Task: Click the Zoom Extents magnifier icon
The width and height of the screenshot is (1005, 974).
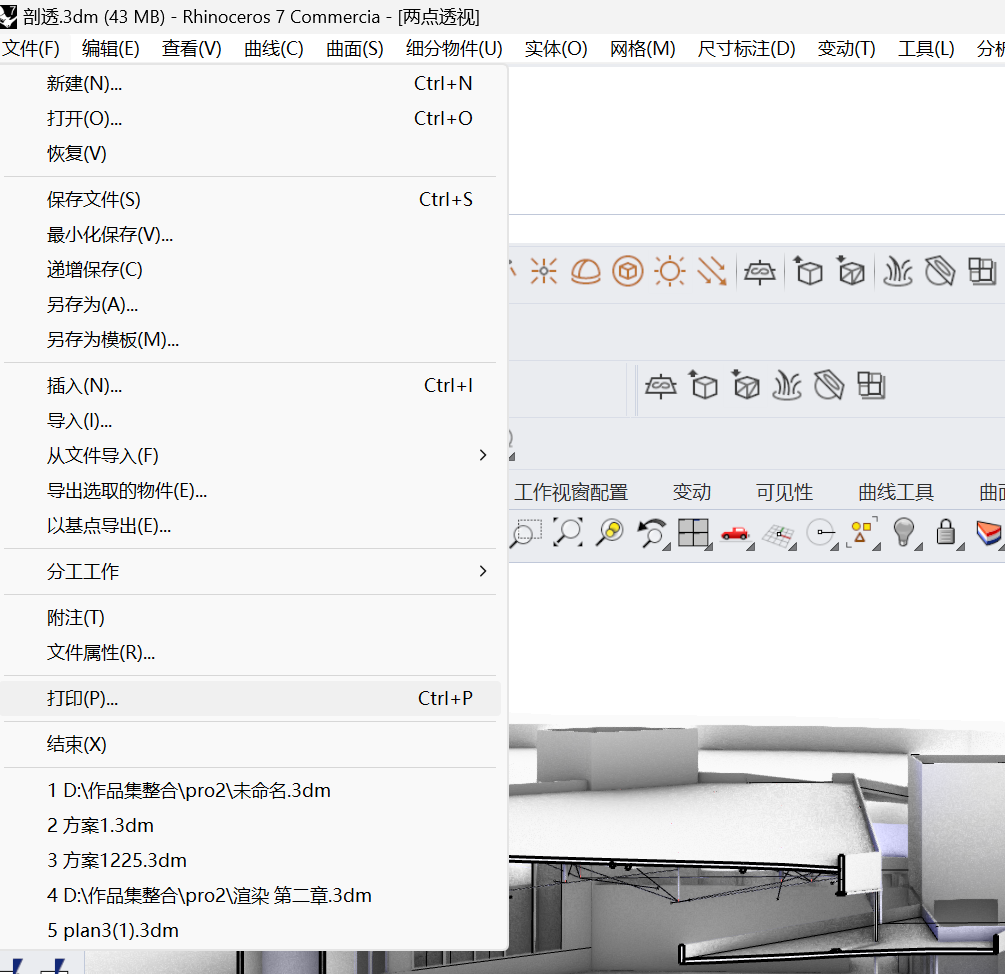Action: pos(568,533)
